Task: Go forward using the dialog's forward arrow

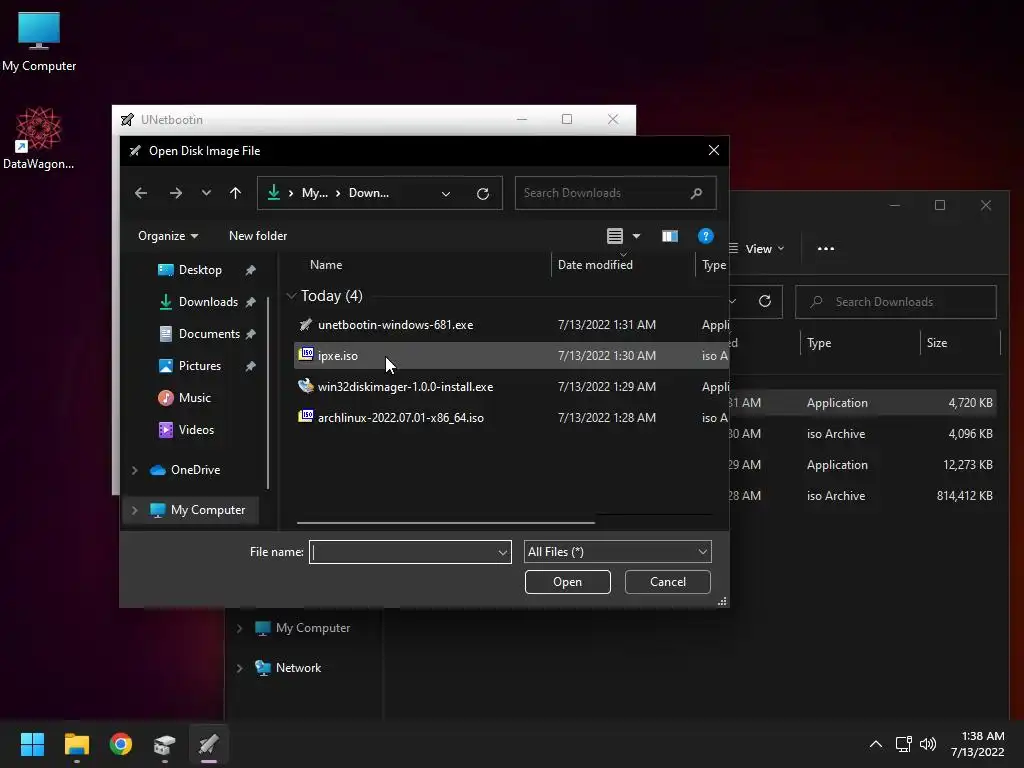Action: (176, 193)
